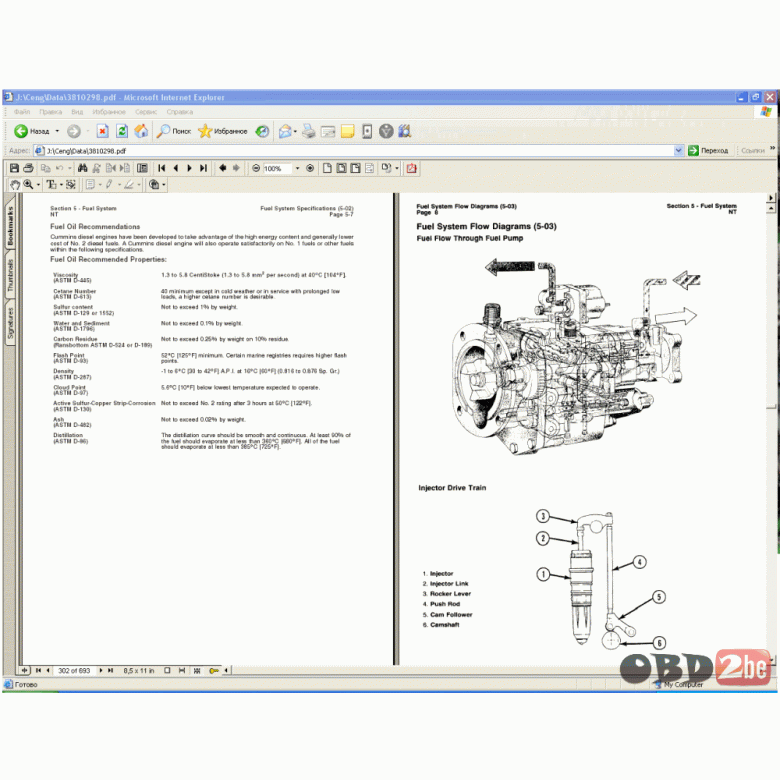Click the red Adobe Acrobat icon

411,168
